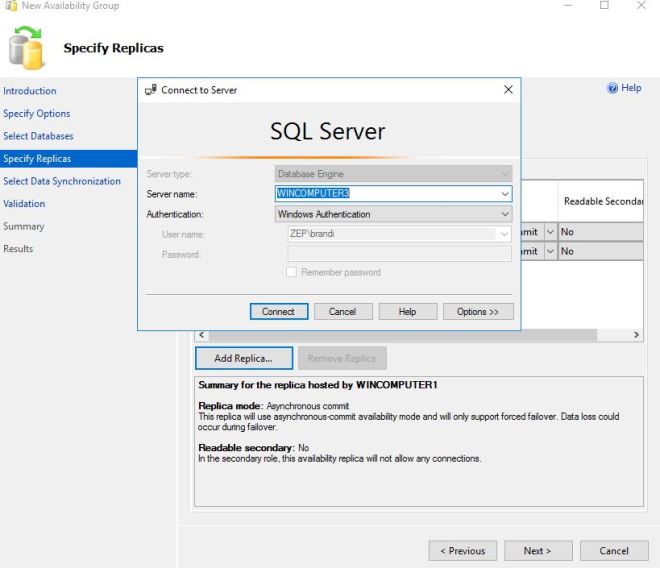
Task: Click the Next > wizard button
Action: click(536, 551)
